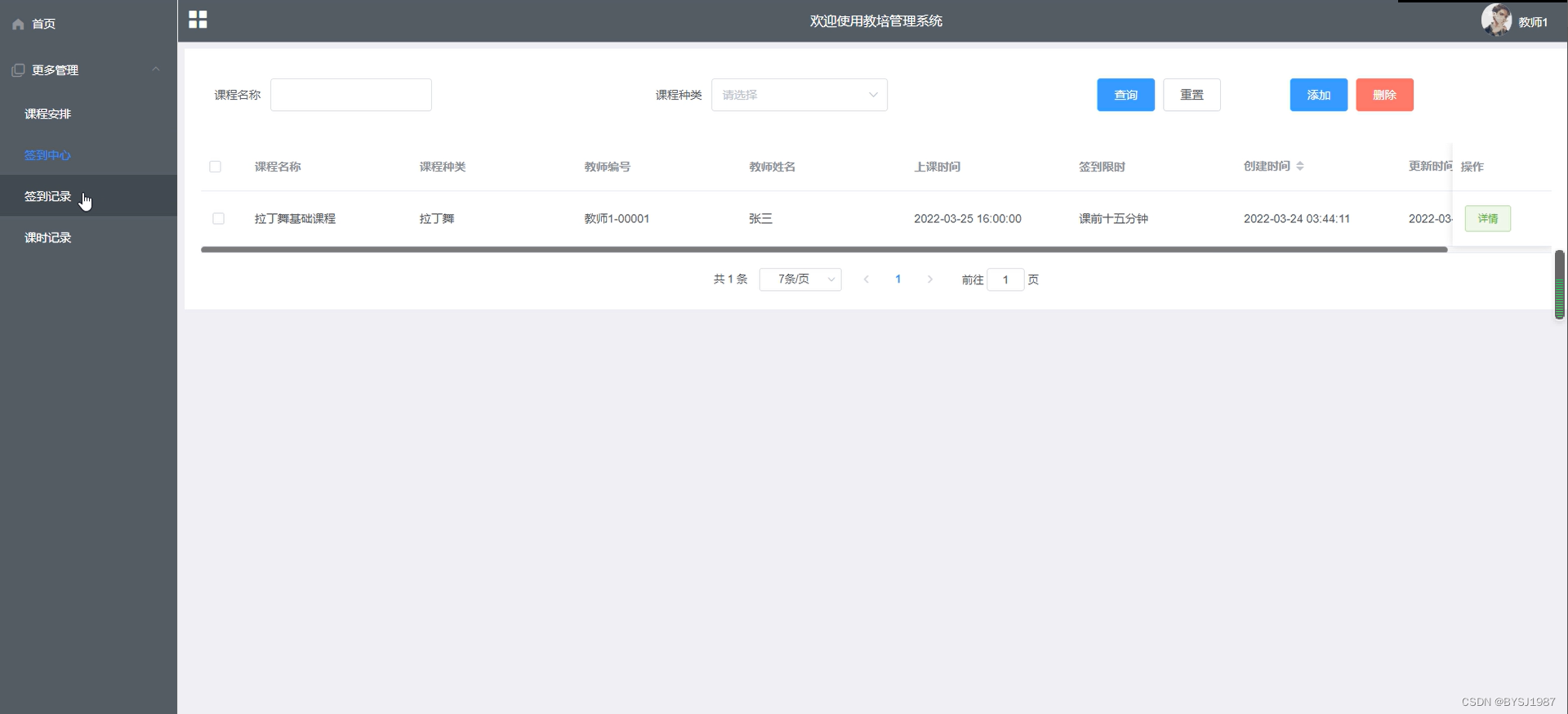Click the 课前十五分钟 cell
The width and height of the screenshot is (1568, 714).
point(1114,219)
